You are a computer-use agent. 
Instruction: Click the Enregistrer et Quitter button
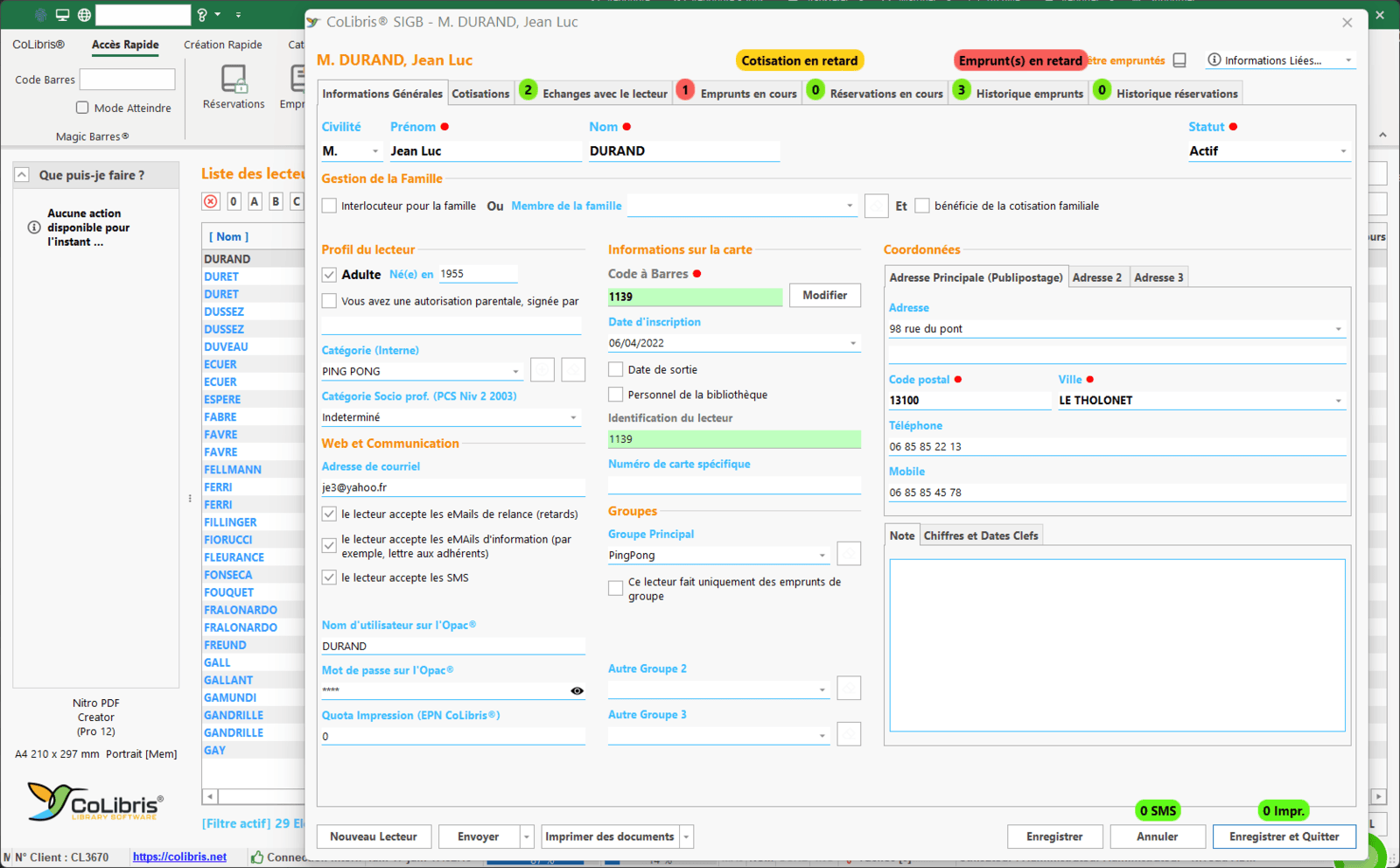coord(1284,836)
